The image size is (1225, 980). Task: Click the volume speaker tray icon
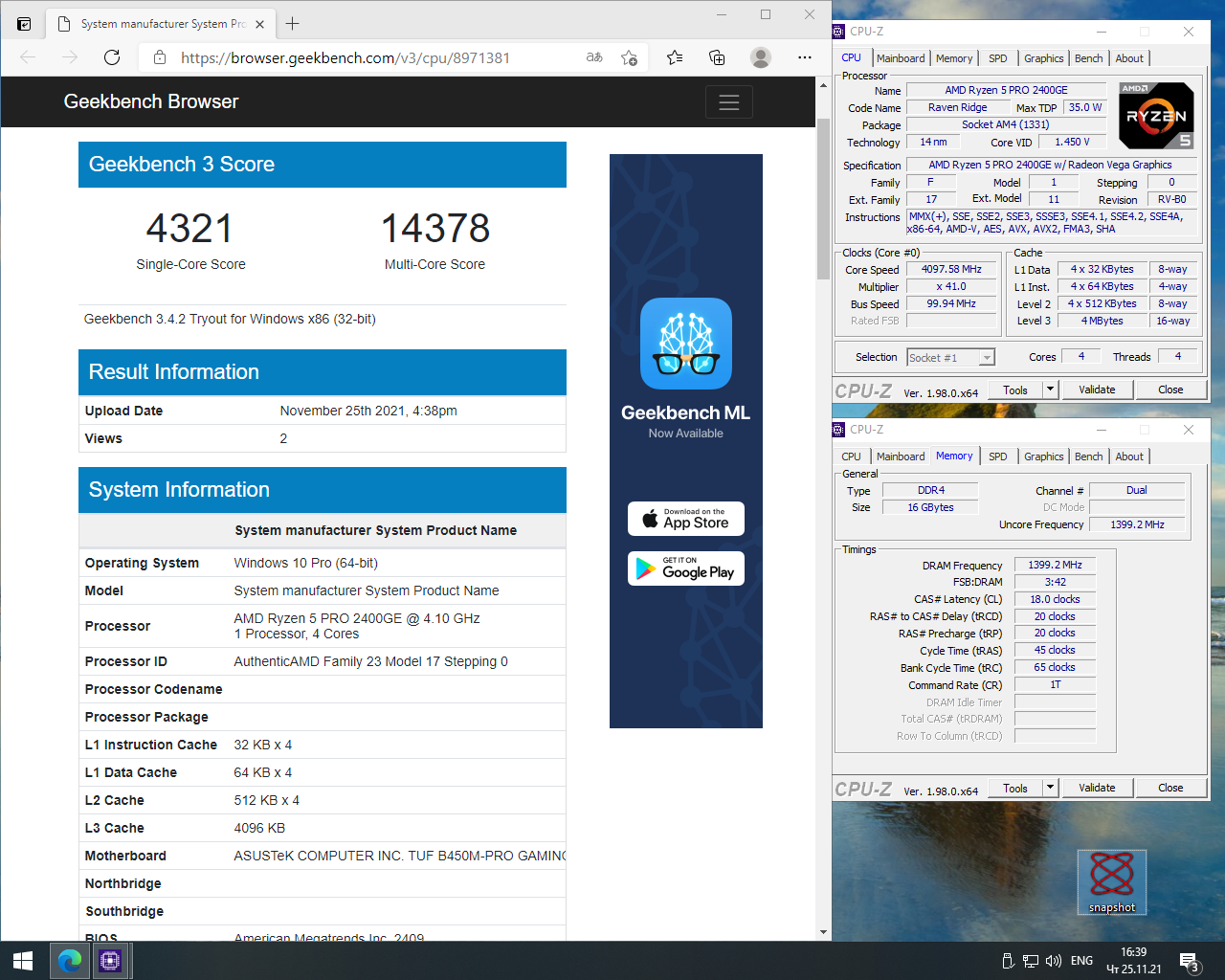(1054, 961)
